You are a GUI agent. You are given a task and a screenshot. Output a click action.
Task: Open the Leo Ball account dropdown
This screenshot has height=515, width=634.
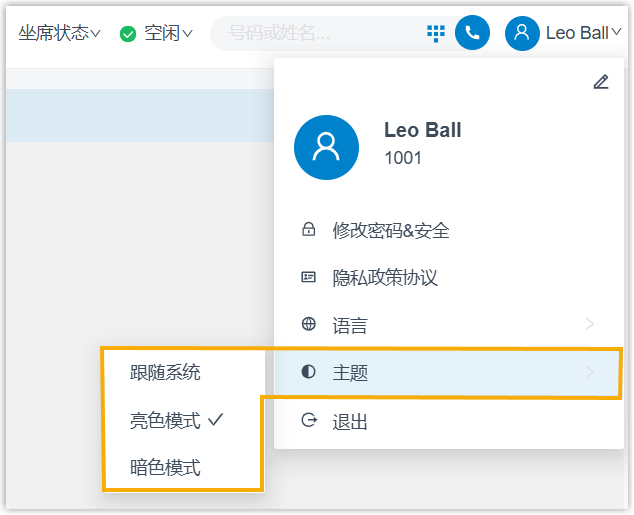point(583,33)
